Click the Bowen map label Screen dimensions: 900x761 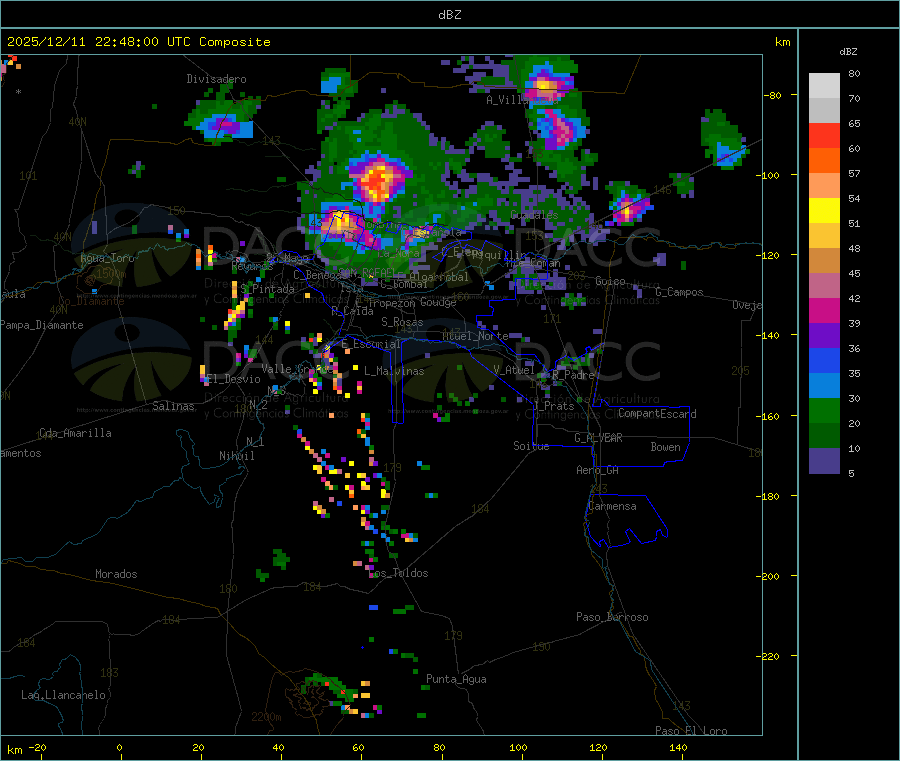coord(665,447)
